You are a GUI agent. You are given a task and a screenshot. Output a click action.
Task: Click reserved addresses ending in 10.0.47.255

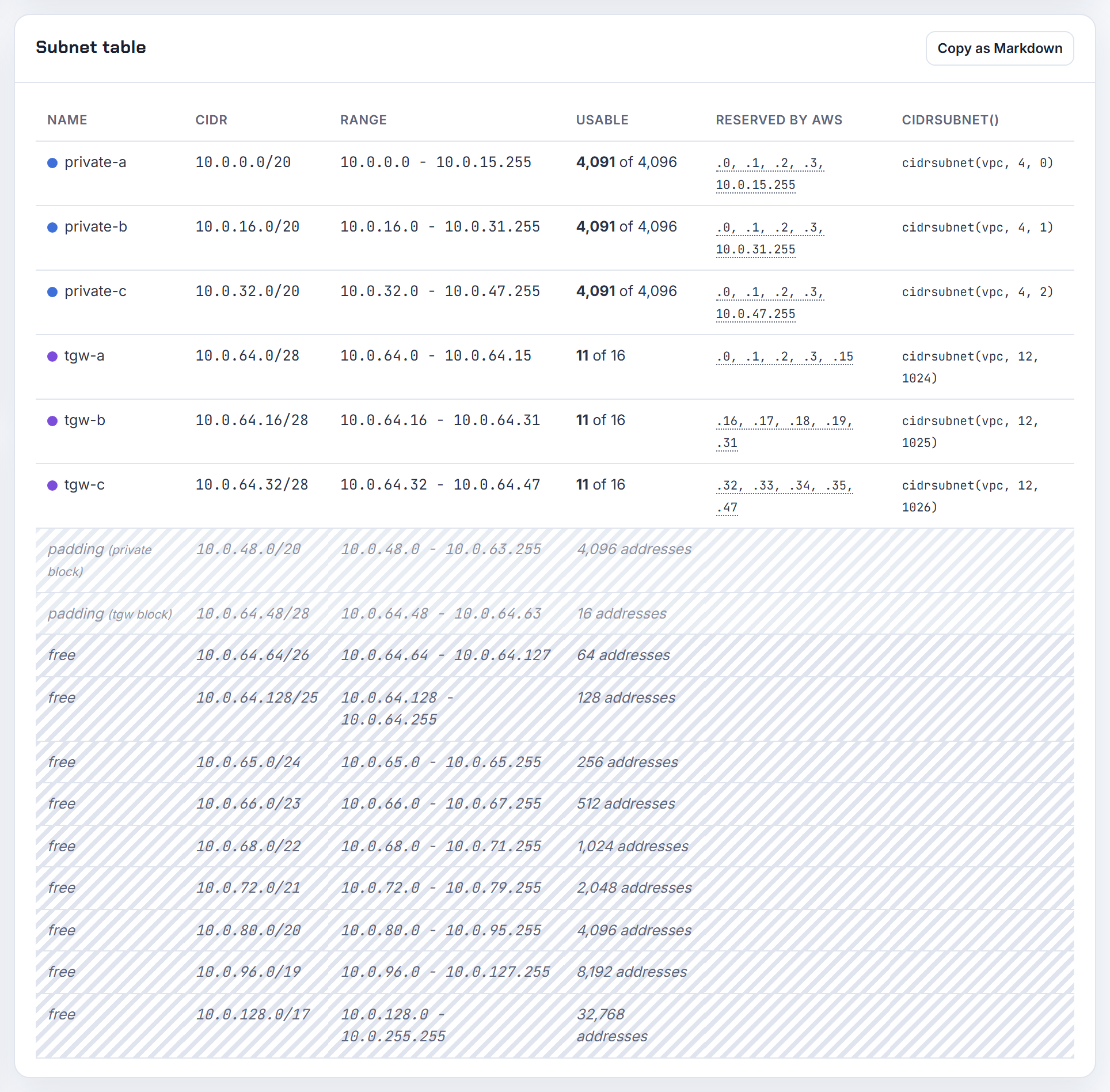770,303
